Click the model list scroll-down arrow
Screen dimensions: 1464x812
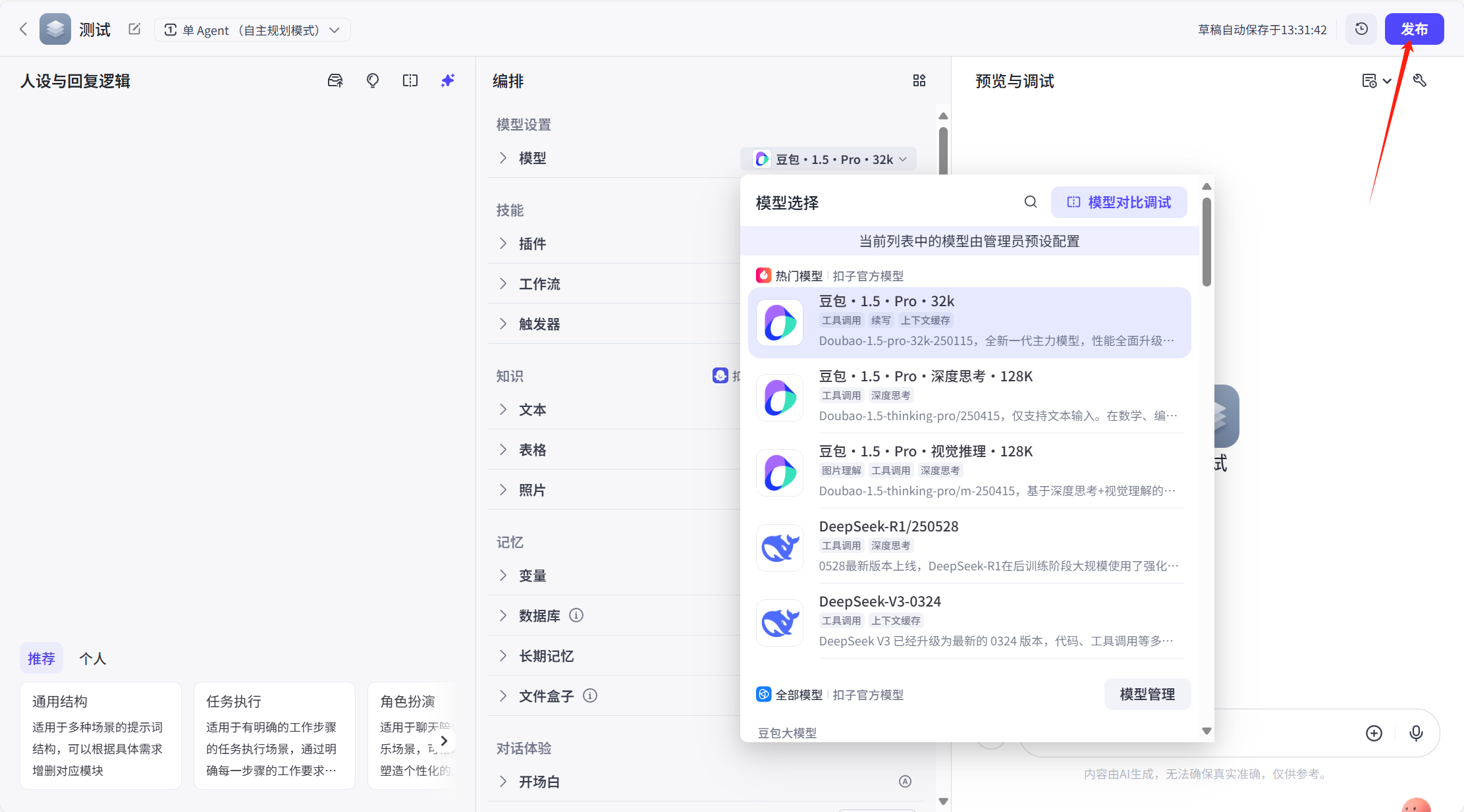(x=1206, y=731)
